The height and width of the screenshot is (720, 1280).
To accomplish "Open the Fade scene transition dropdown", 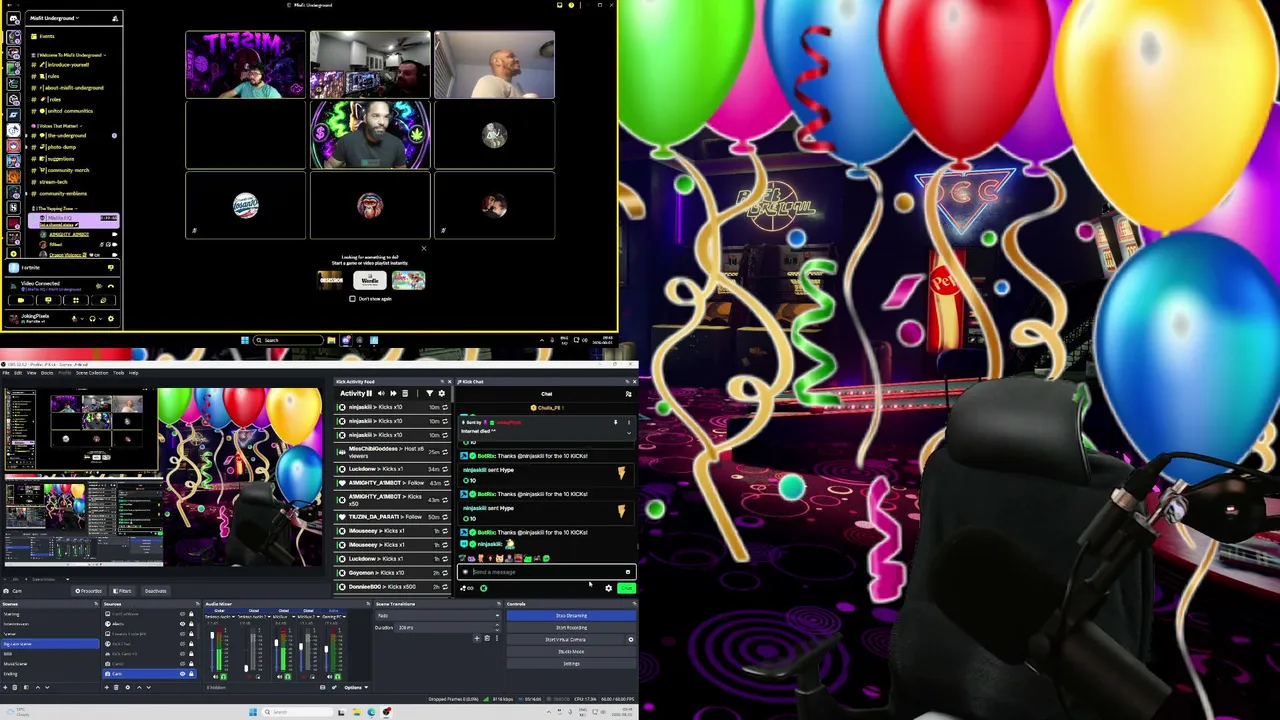I will tap(437, 616).
